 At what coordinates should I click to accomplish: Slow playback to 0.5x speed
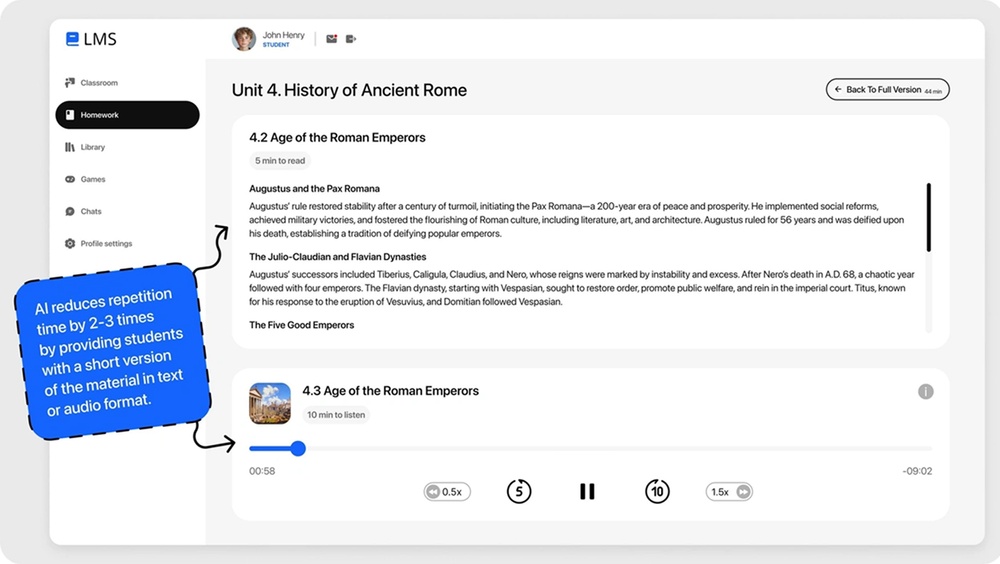pyautogui.click(x=447, y=492)
